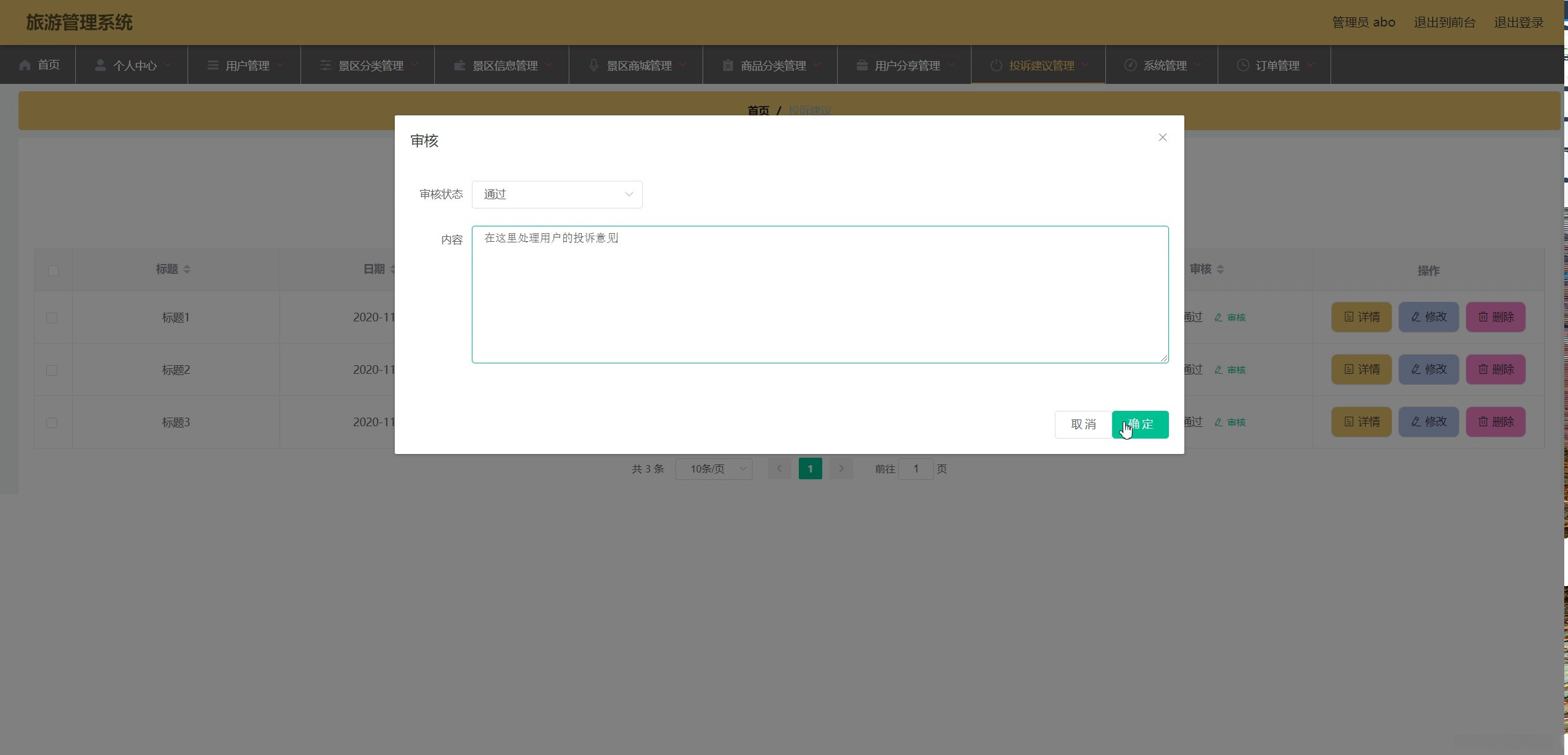Click the 确定 confirm button
Screen dimensions: 1568x755
click(1140, 424)
